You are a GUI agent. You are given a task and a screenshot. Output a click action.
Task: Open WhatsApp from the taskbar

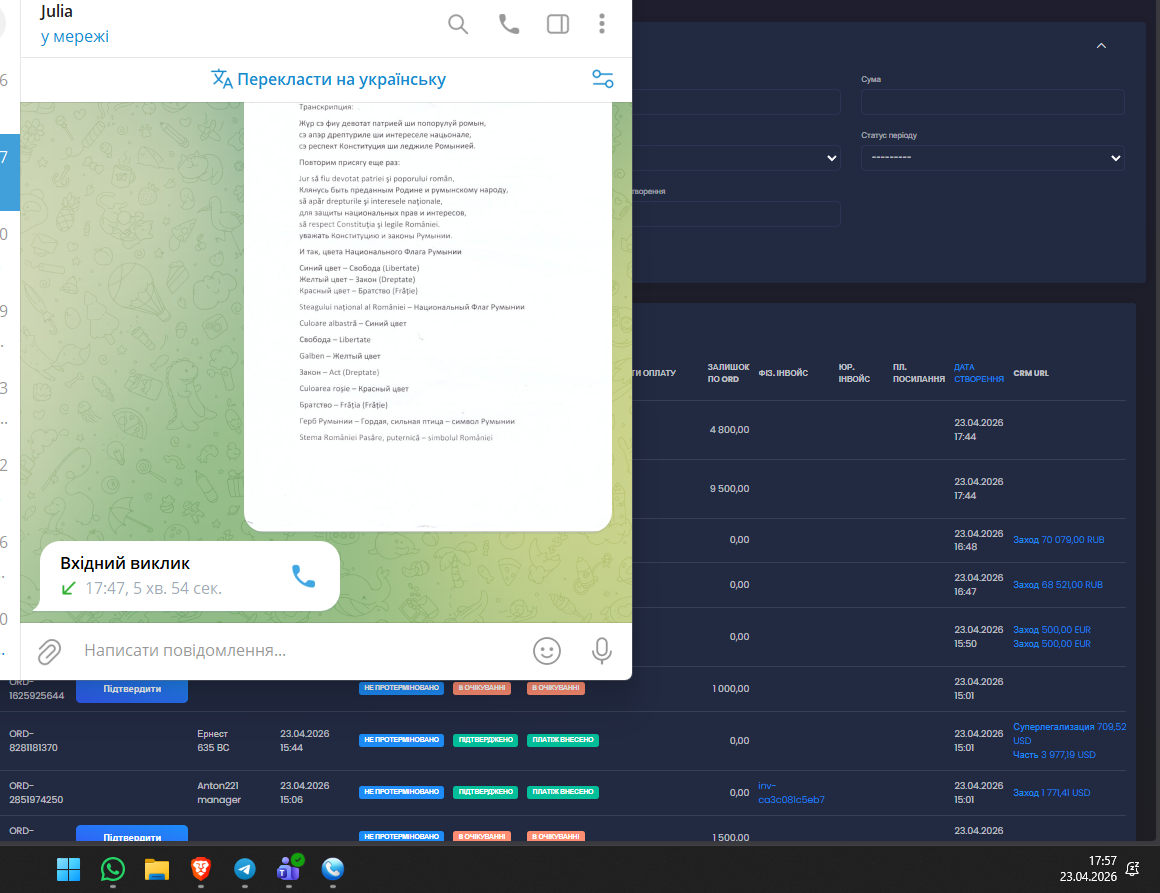click(x=112, y=869)
